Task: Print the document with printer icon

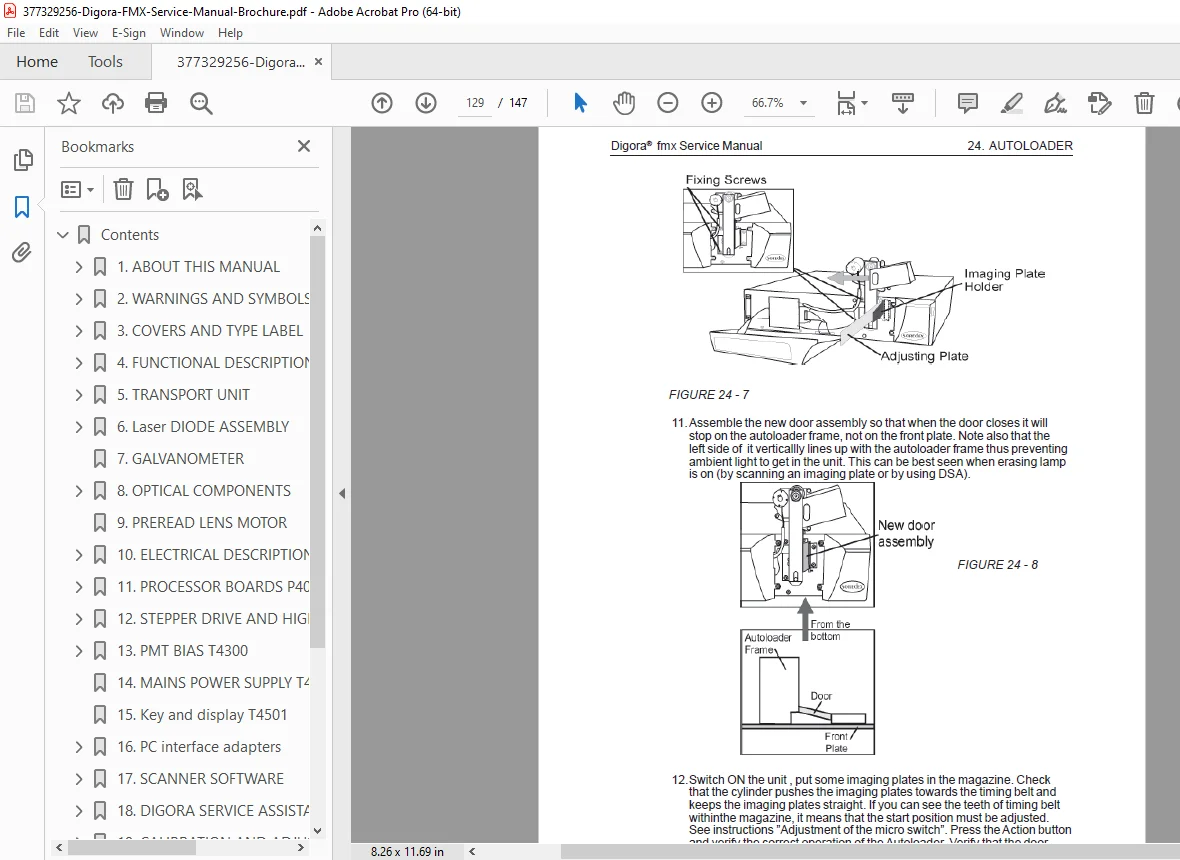Action: (156, 103)
